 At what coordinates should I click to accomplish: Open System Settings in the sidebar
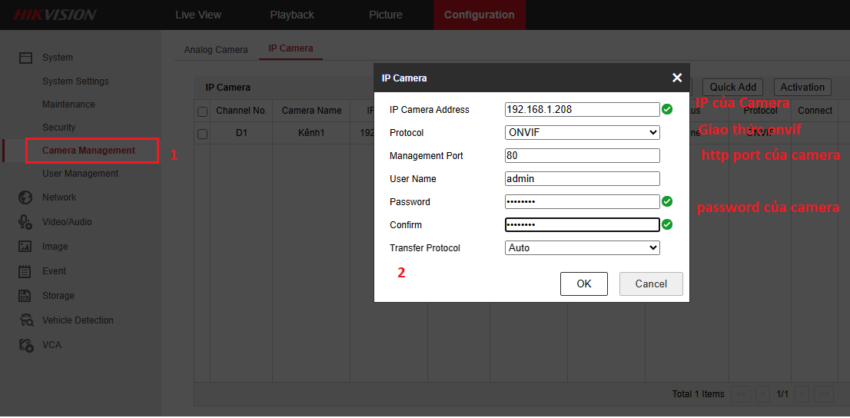(x=75, y=81)
